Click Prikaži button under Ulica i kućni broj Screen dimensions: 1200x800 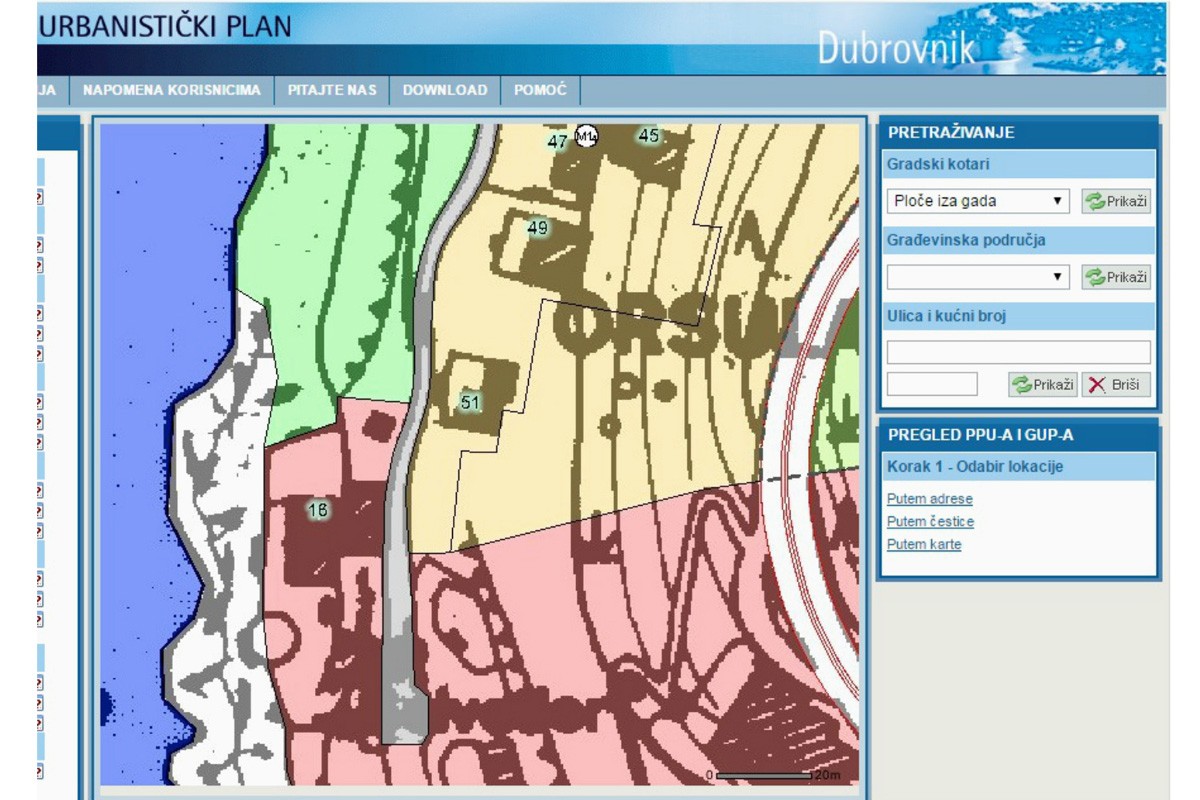point(1043,384)
